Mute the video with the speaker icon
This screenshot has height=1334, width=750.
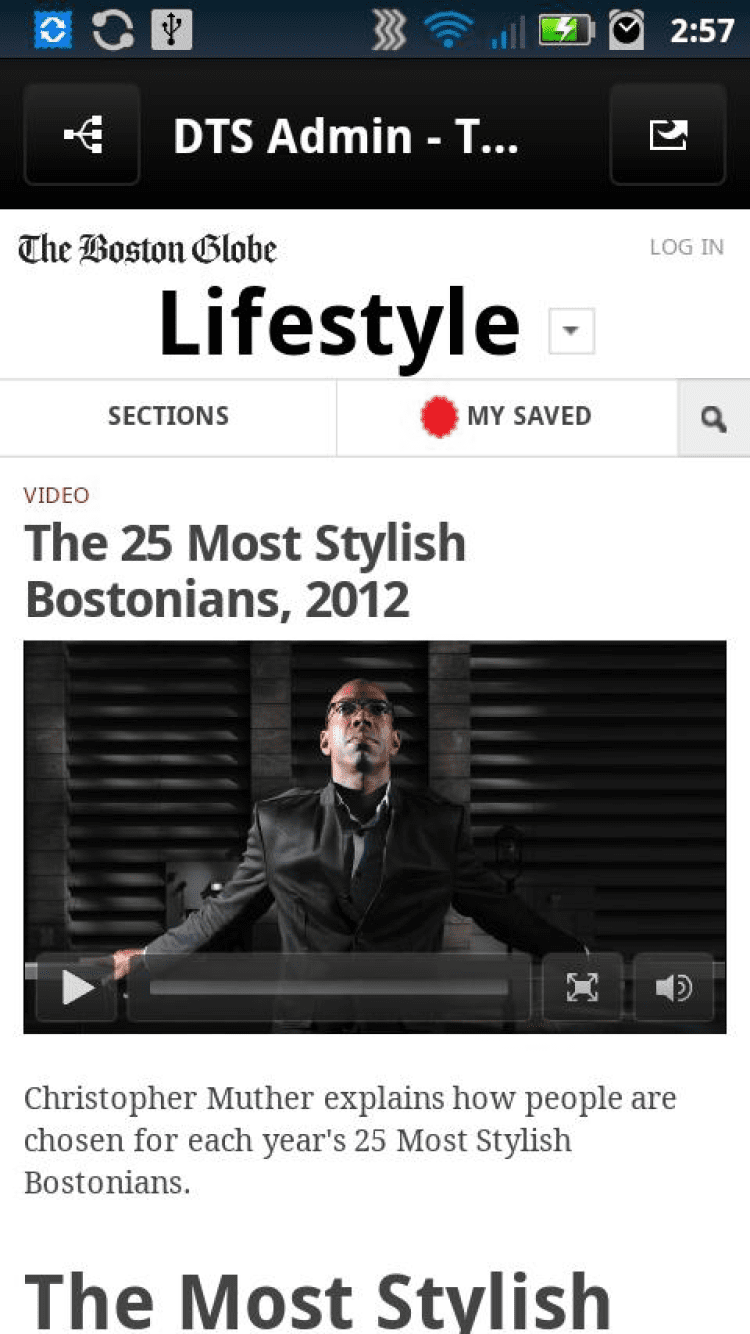(x=674, y=989)
